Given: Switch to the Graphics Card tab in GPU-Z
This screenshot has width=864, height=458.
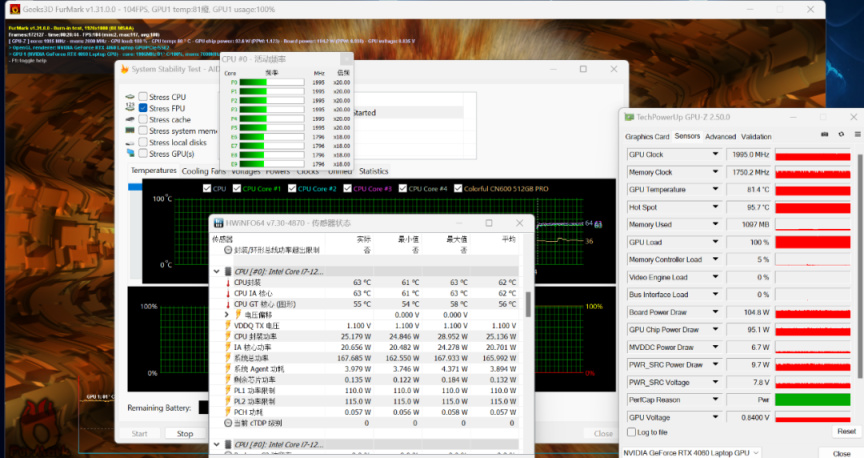Looking at the screenshot, I should (647, 136).
